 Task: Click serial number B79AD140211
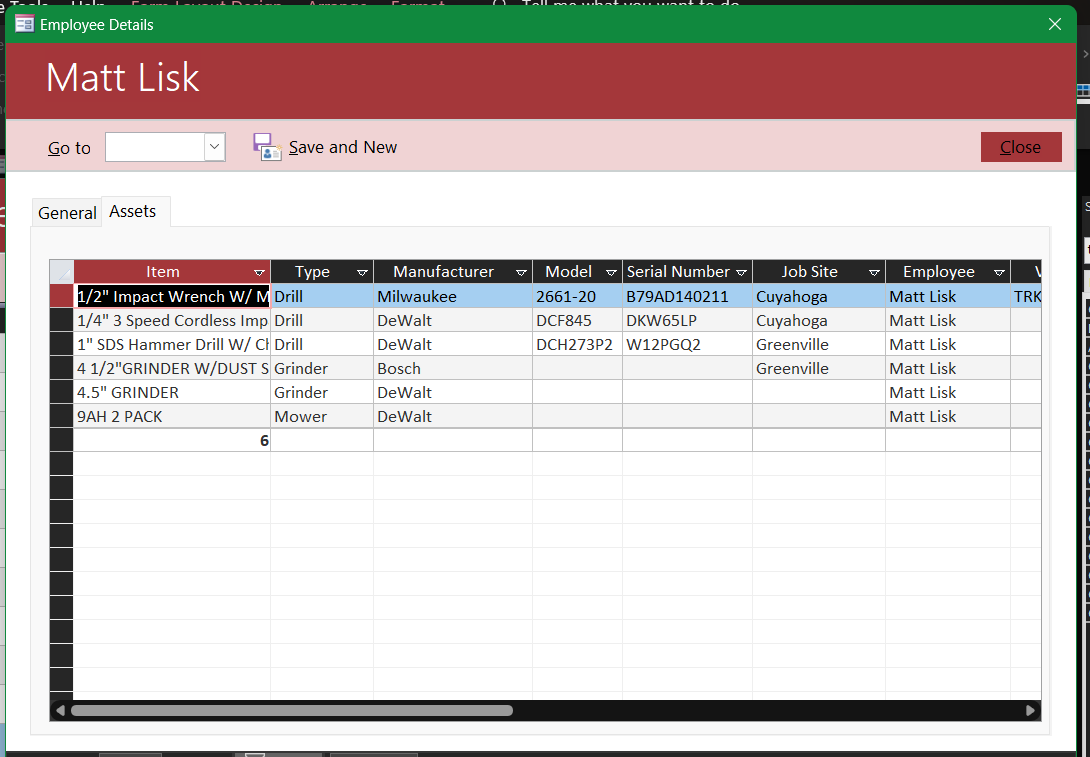(x=688, y=297)
